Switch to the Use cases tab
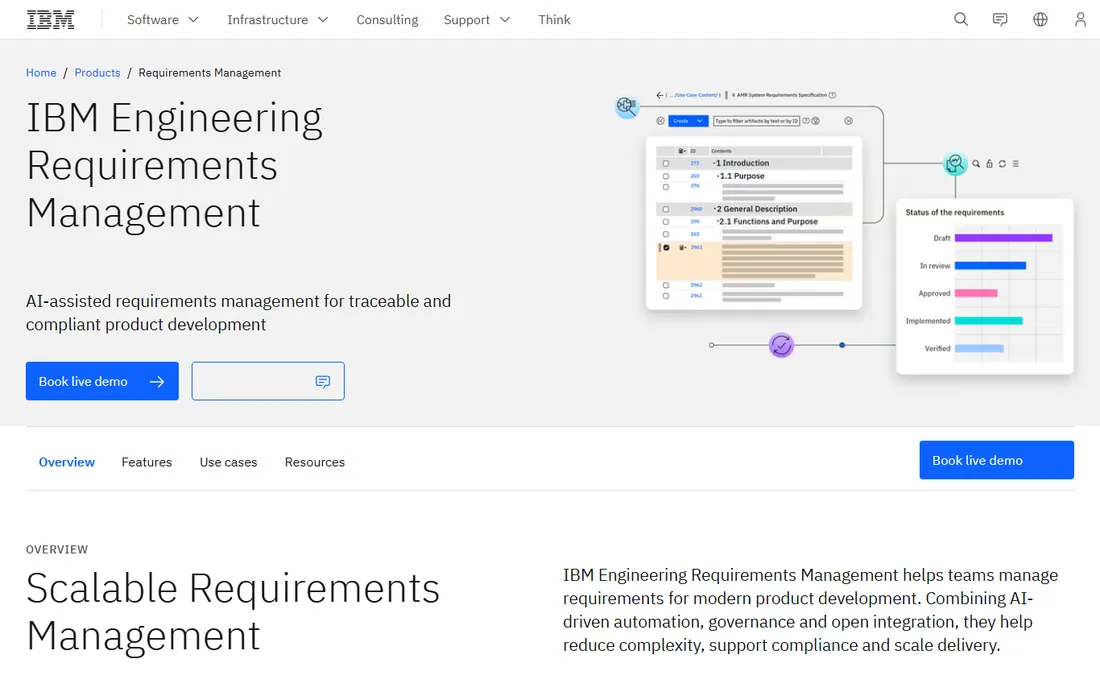 (228, 462)
